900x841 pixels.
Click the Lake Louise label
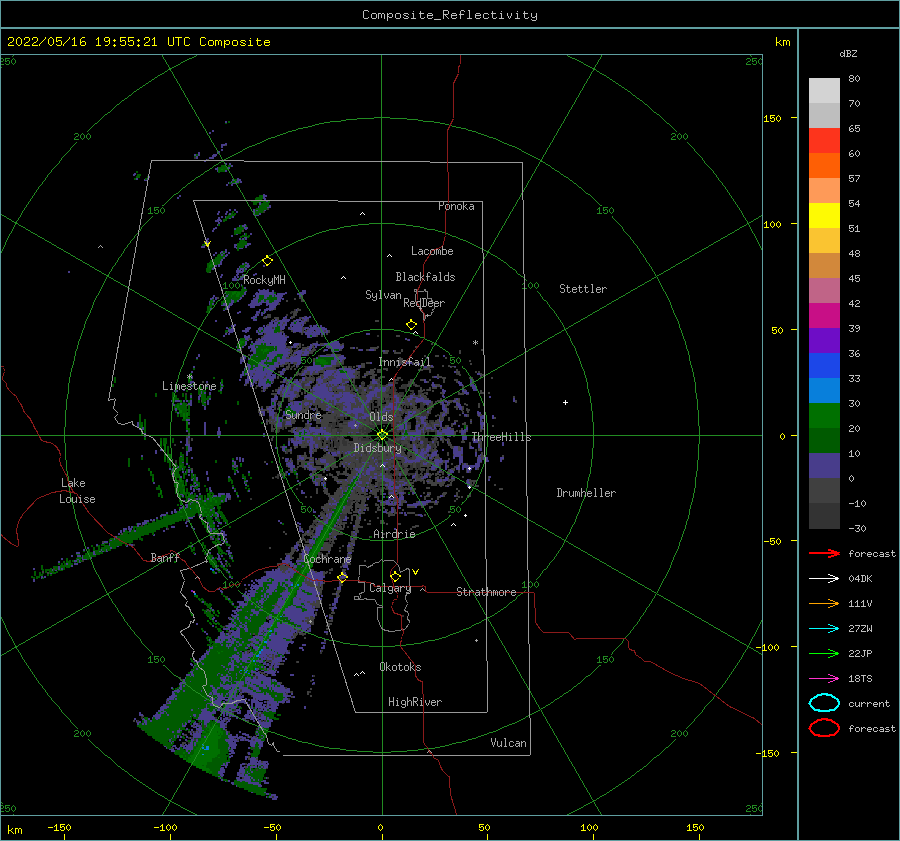click(x=77, y=491)
